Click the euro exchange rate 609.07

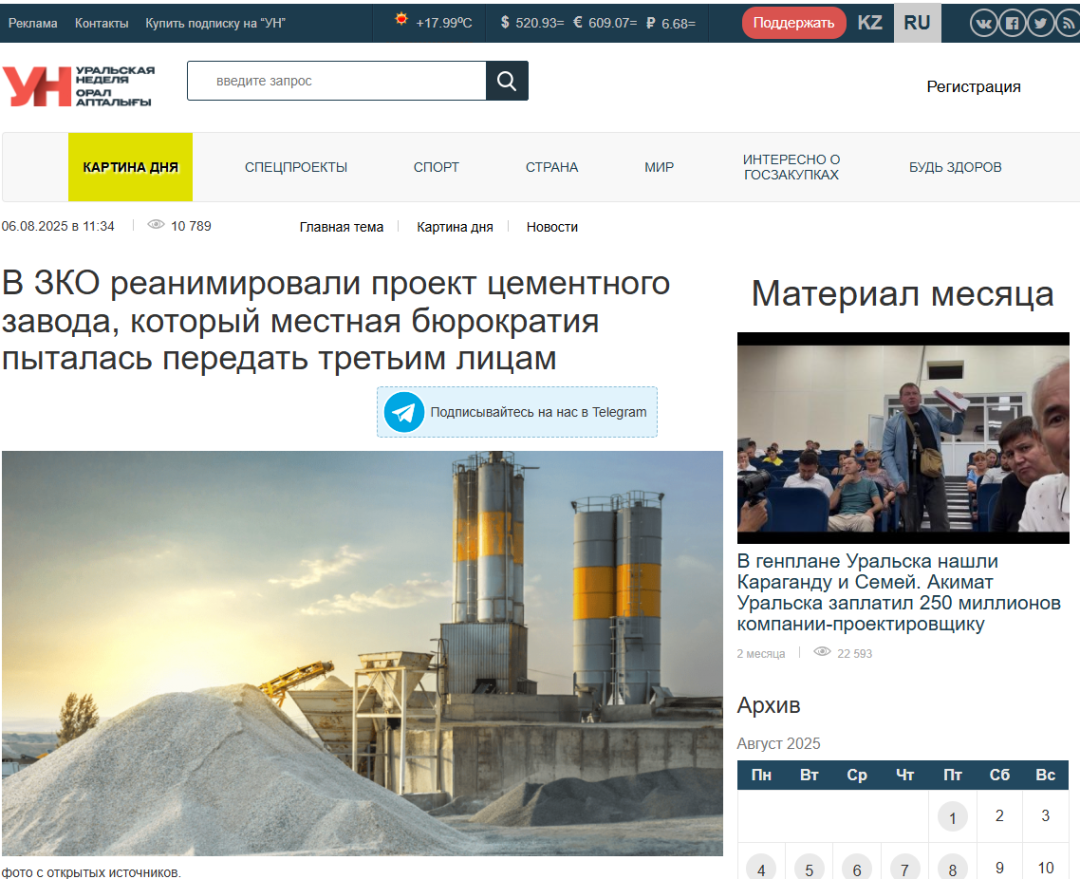click(x=605, y=23)
